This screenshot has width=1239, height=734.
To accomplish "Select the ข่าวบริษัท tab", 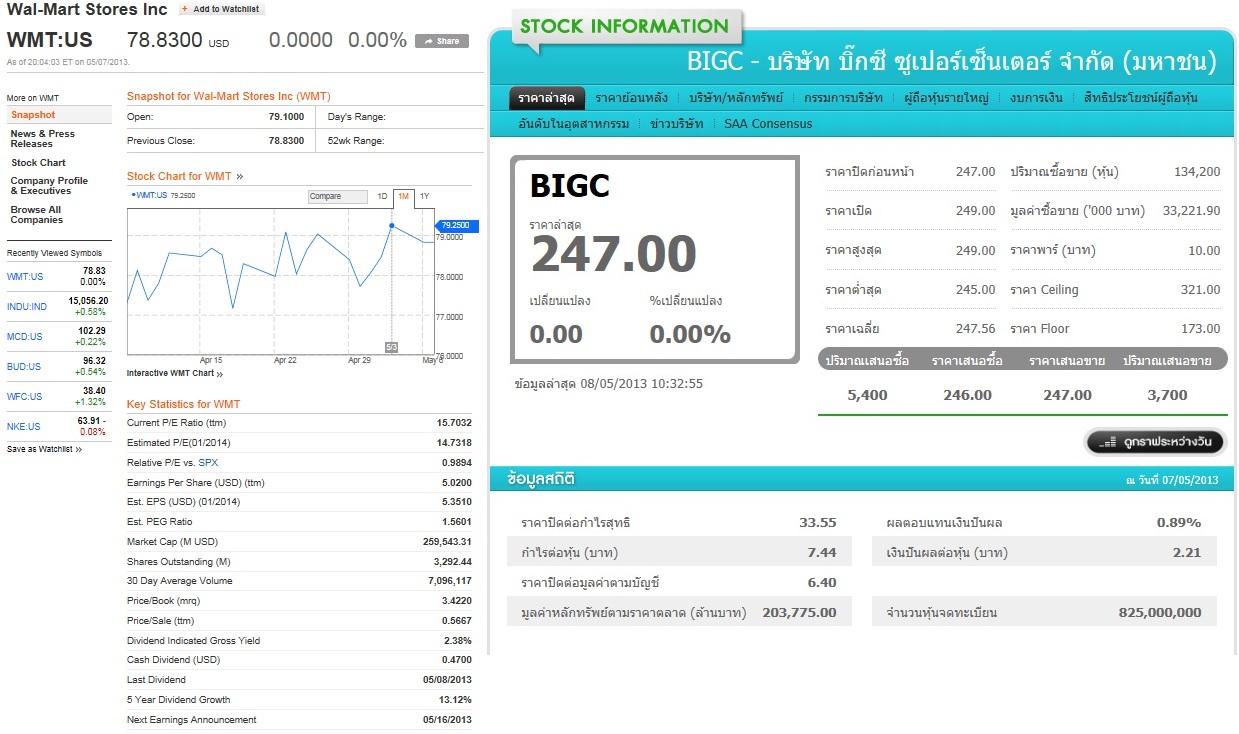I will pyautogui.click(x=676, y=124).
